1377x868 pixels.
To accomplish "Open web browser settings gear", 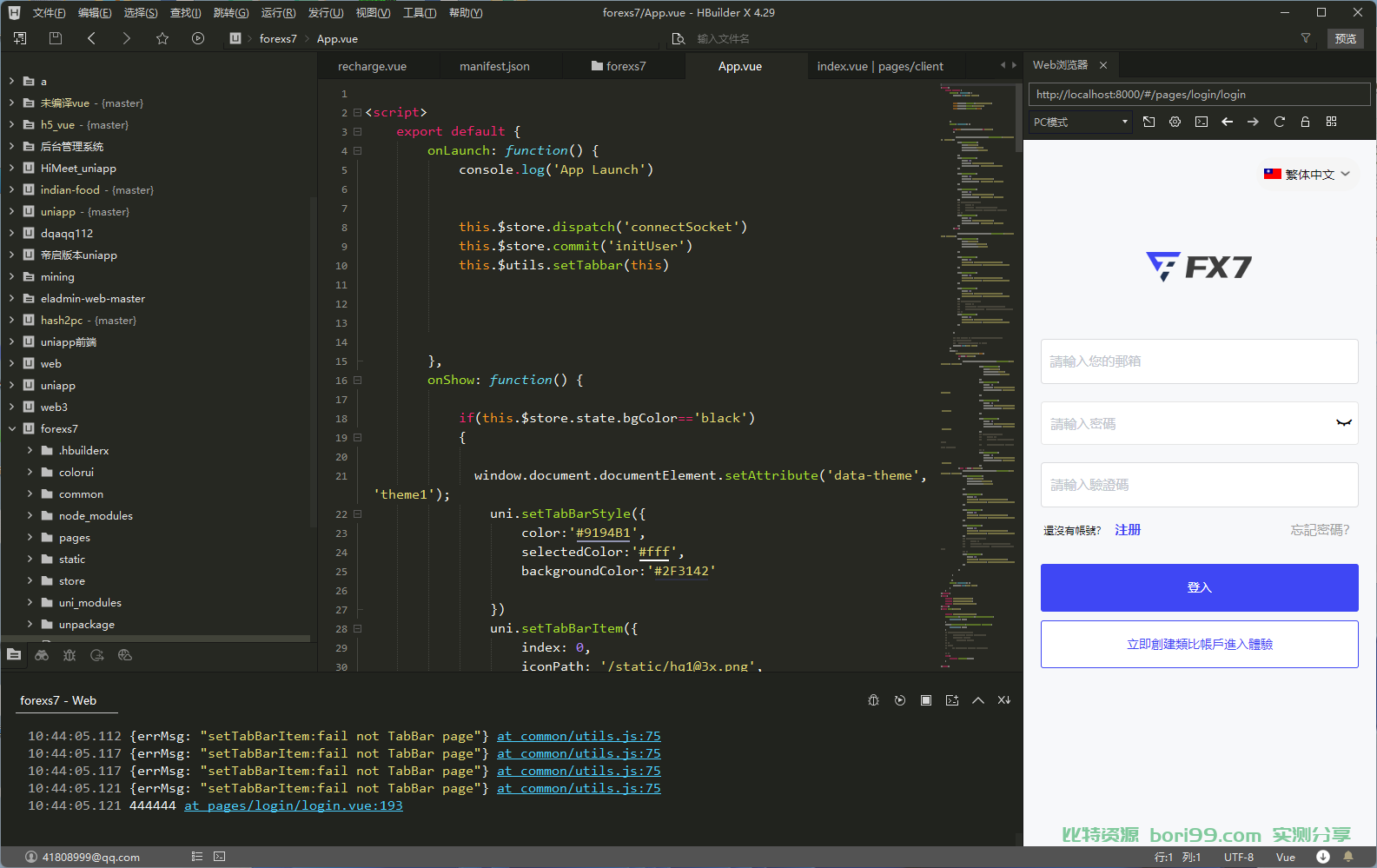I will click(1175, 122).
